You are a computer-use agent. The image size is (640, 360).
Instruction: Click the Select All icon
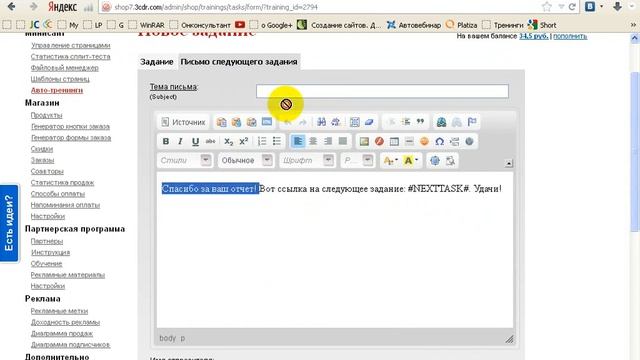(354, 122)
